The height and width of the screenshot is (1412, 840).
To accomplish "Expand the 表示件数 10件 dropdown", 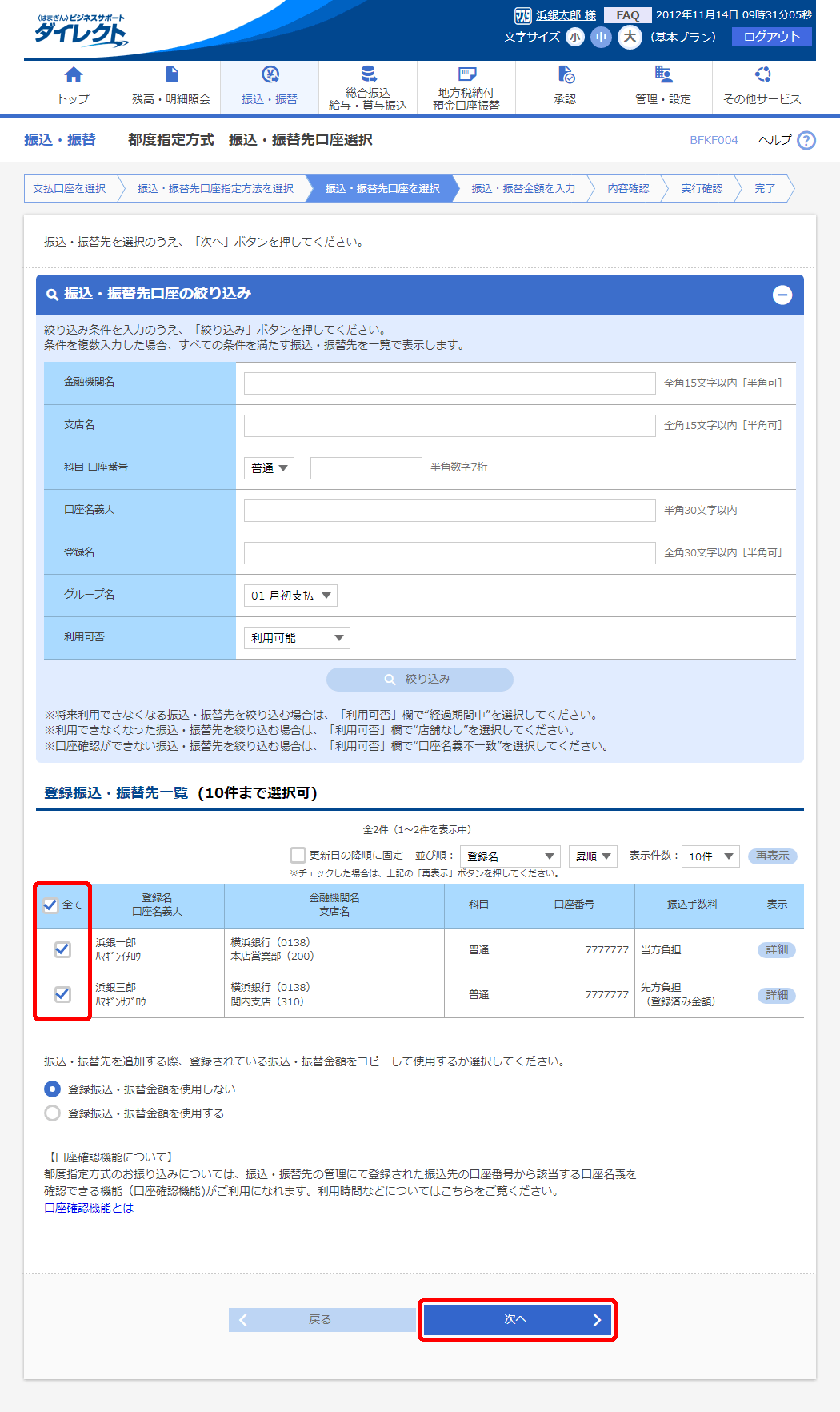I will click(710, 856).
